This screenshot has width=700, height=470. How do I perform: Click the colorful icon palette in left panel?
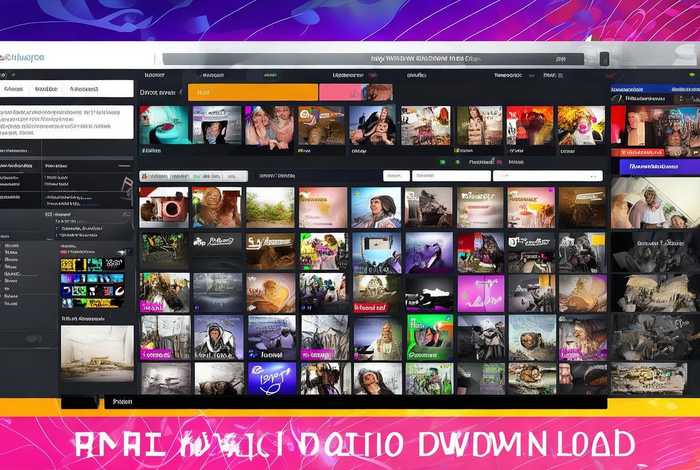(92, 281)
